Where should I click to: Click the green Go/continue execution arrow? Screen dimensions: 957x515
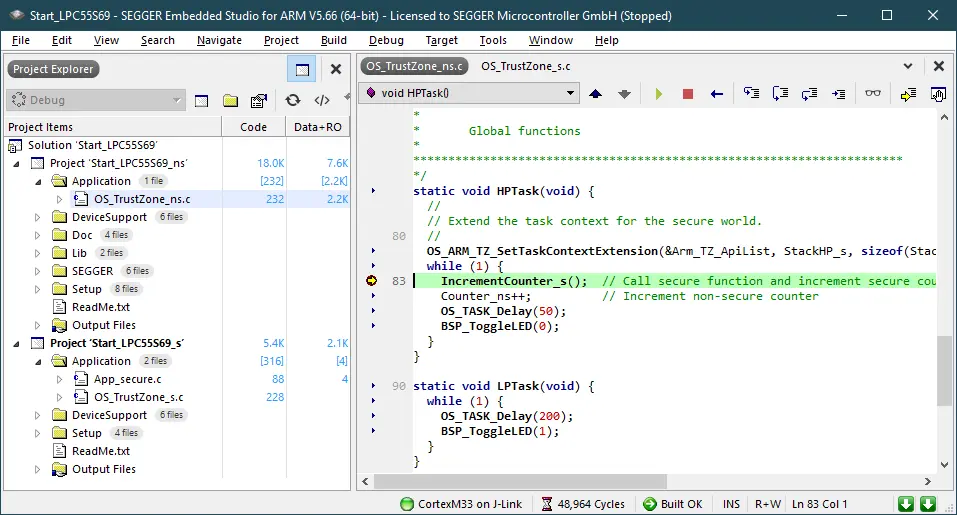pos(658,94)
